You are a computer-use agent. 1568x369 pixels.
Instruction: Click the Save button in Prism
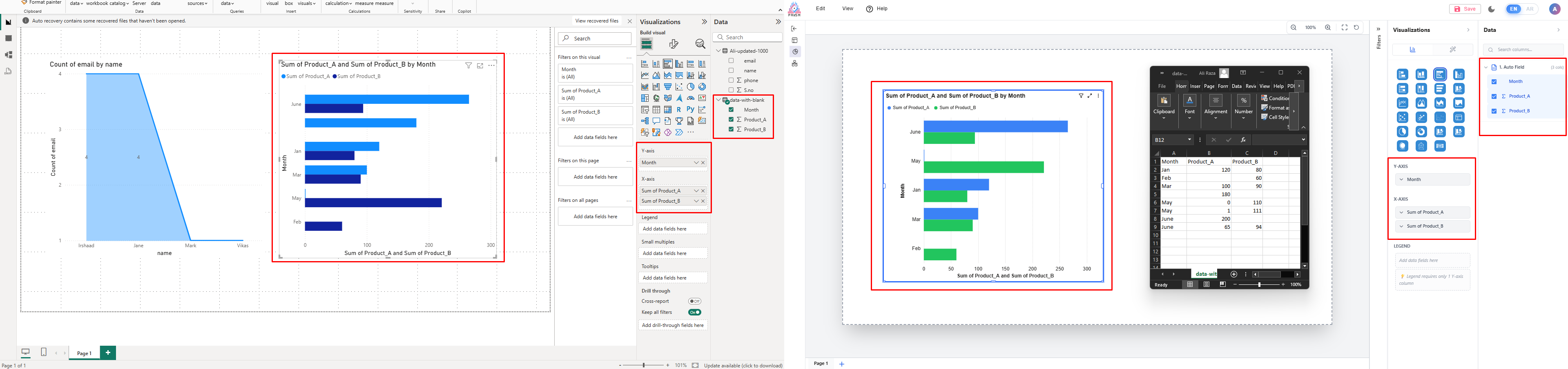point(1465,9)
